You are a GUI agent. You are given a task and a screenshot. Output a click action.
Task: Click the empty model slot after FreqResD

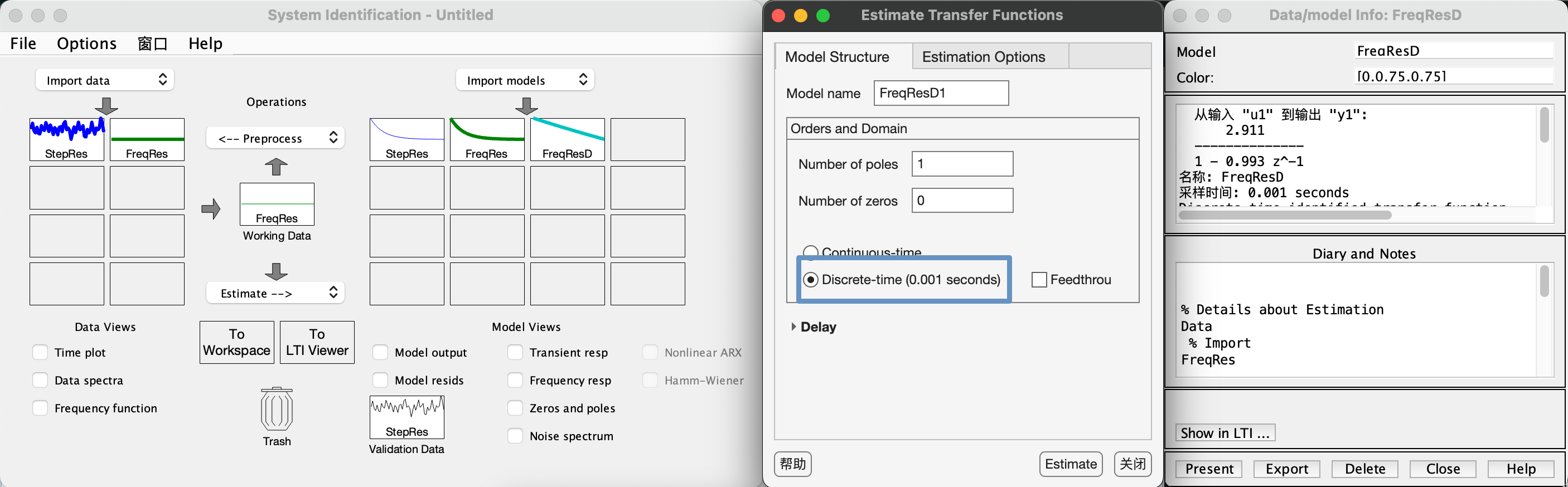647,139
